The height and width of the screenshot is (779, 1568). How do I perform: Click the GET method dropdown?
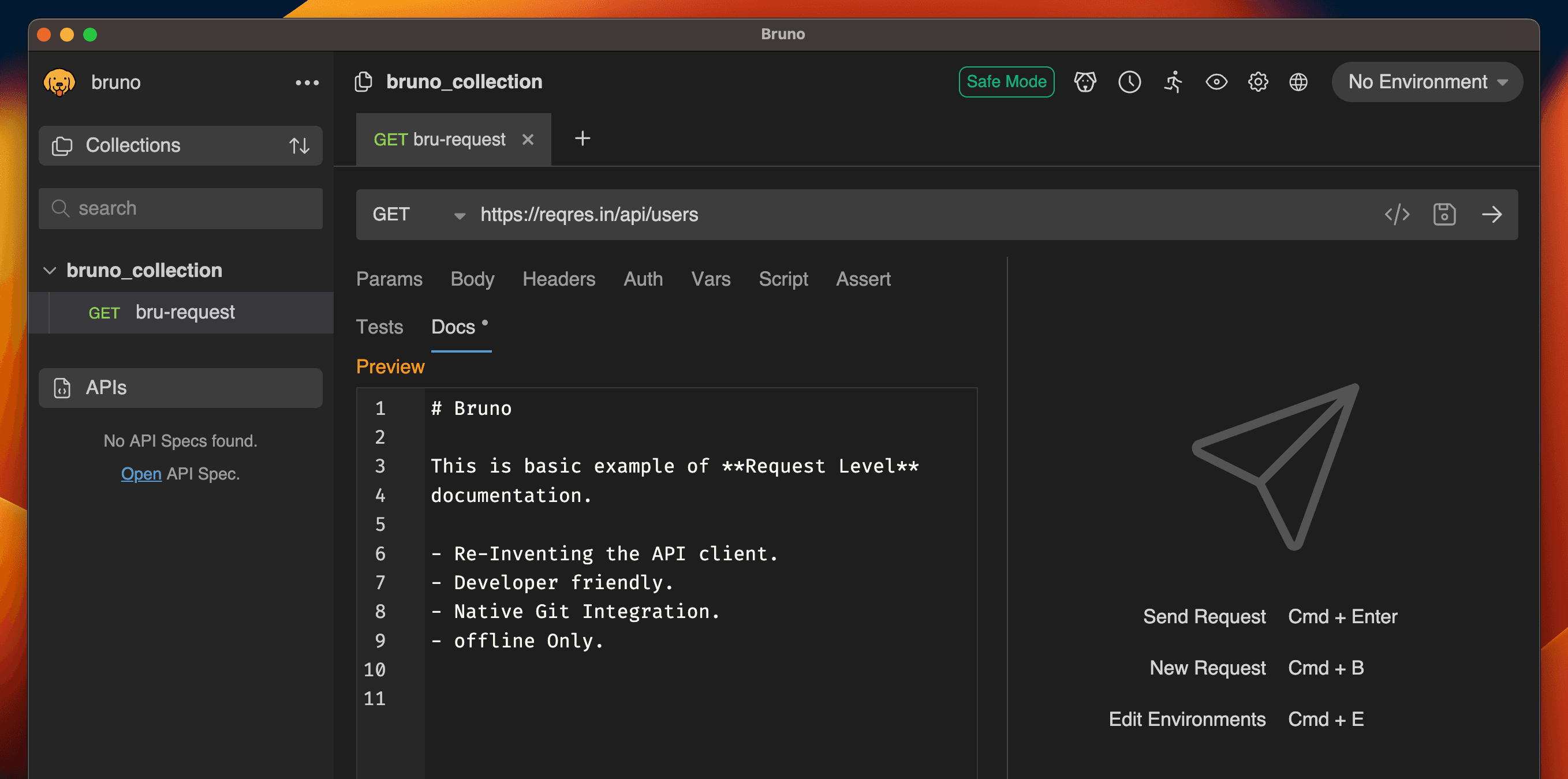(415, 213)
